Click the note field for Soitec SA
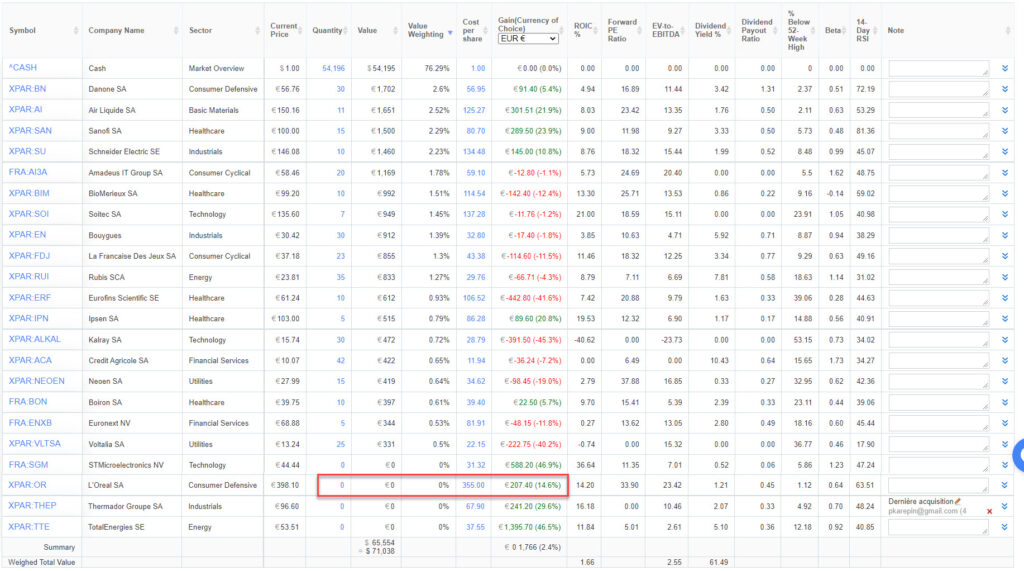1024x571 pixels. pos(938,214)
